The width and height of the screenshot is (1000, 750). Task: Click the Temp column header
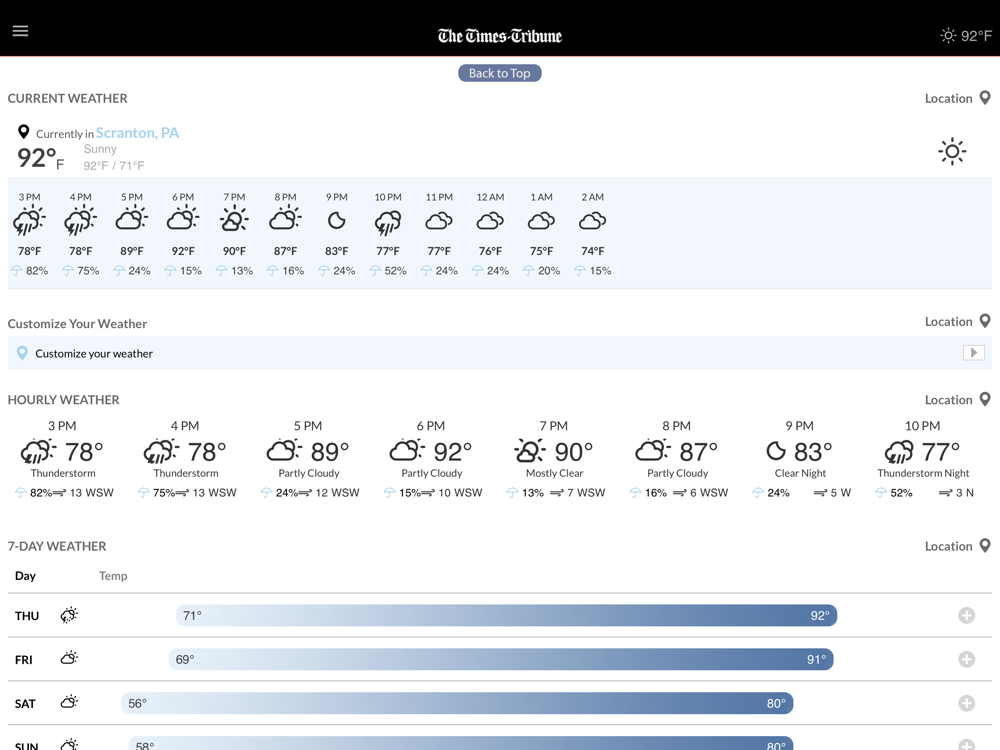(113, 576)
